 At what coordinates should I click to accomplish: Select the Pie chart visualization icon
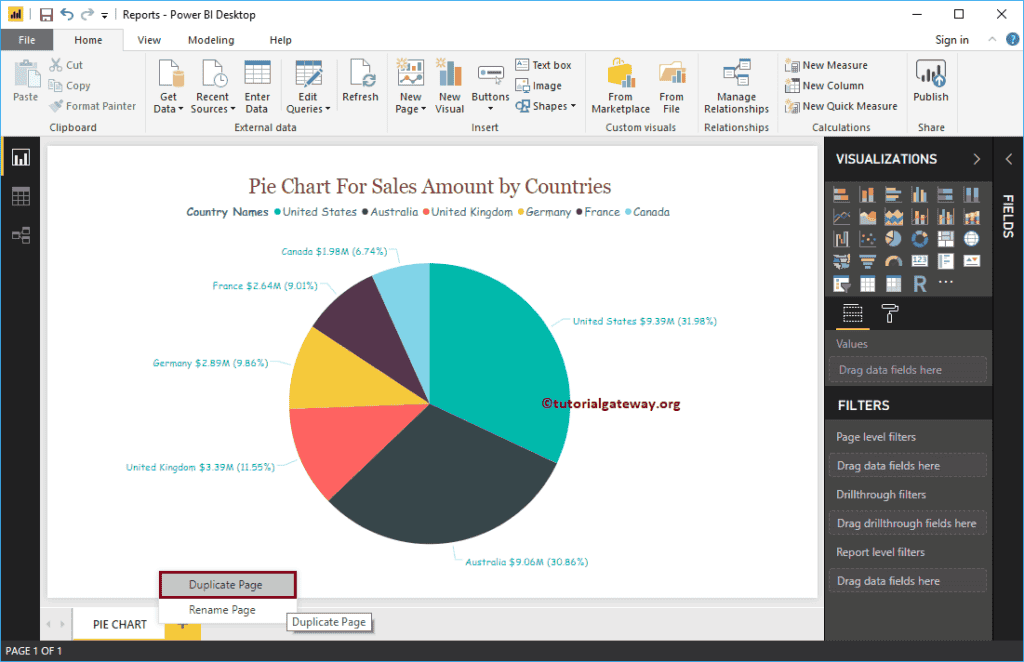tap(893, 239)
